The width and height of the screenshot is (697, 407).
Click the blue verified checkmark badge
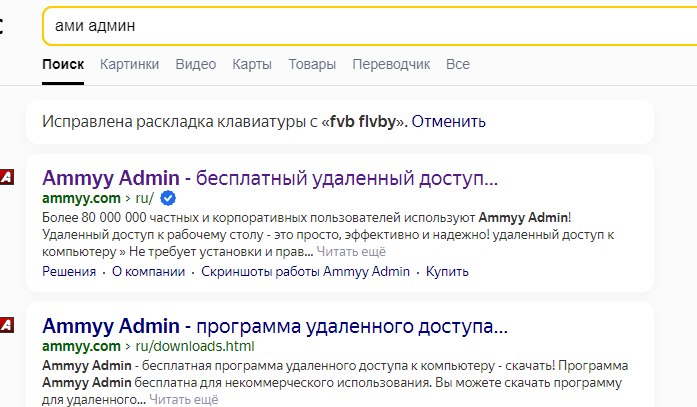pyautogui.click(x=168, y=198)
